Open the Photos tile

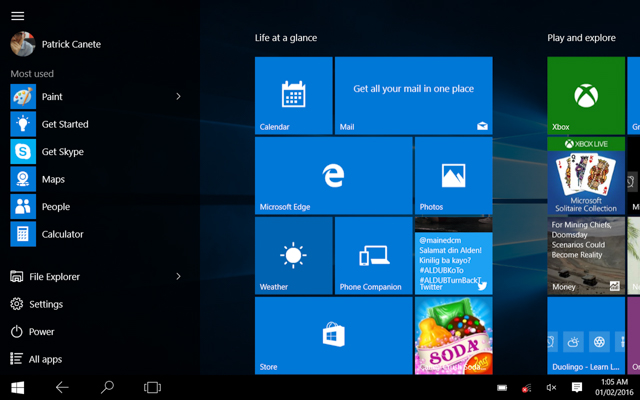(x=453, y=176)
